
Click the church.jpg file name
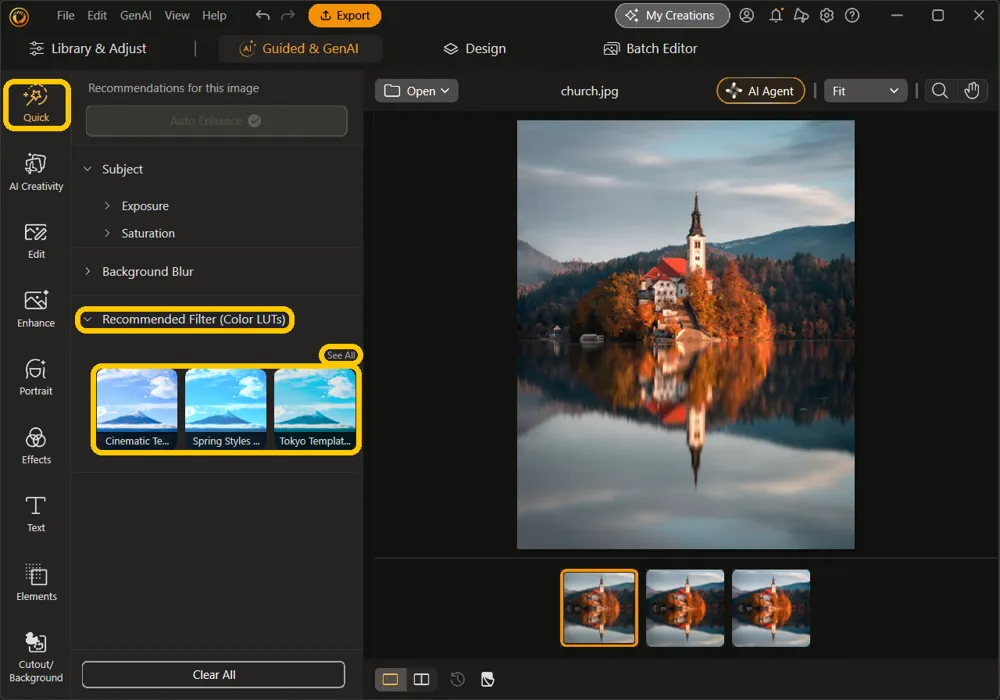tap(589, 91)
